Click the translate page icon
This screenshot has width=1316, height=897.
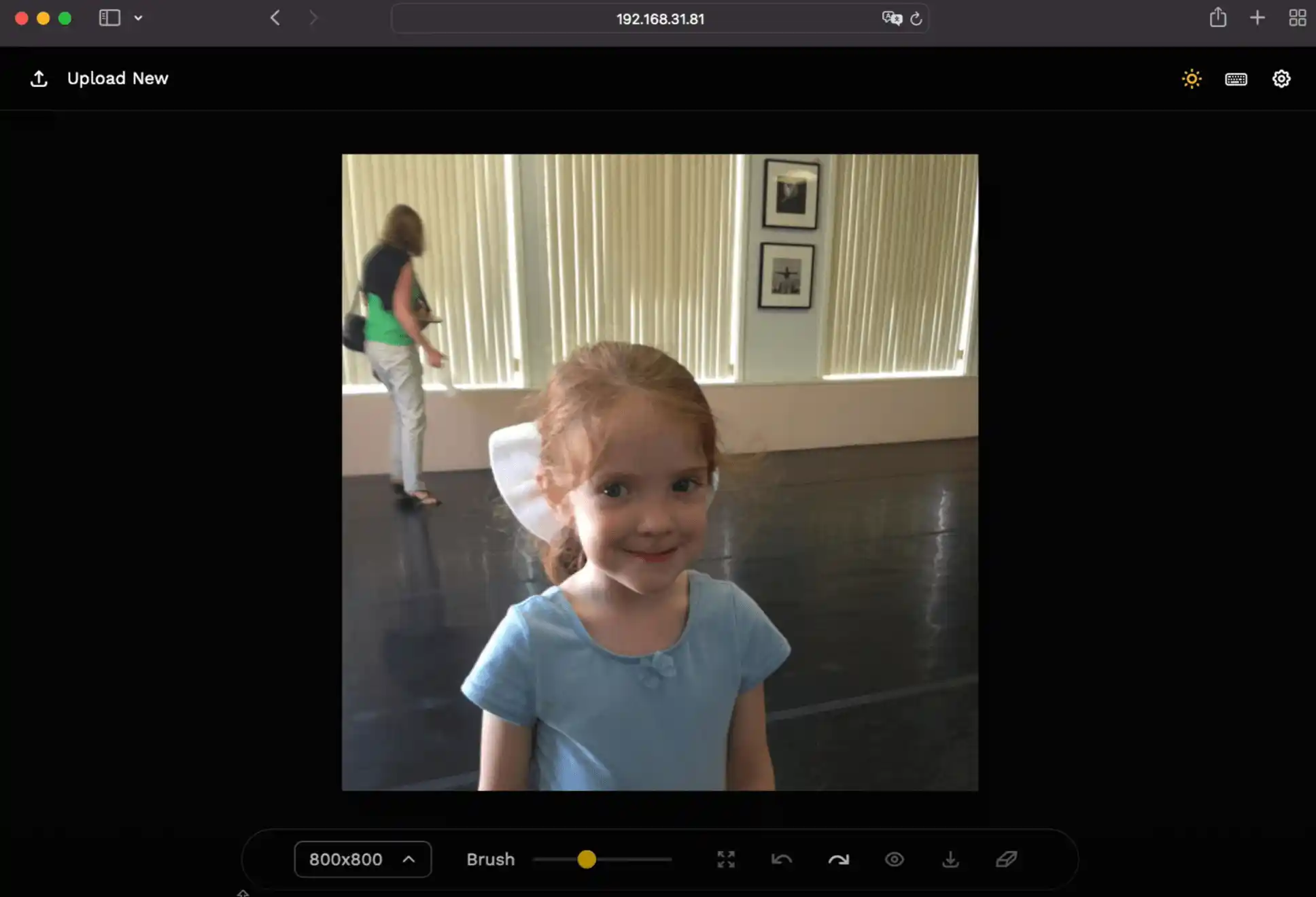(891, 18)
